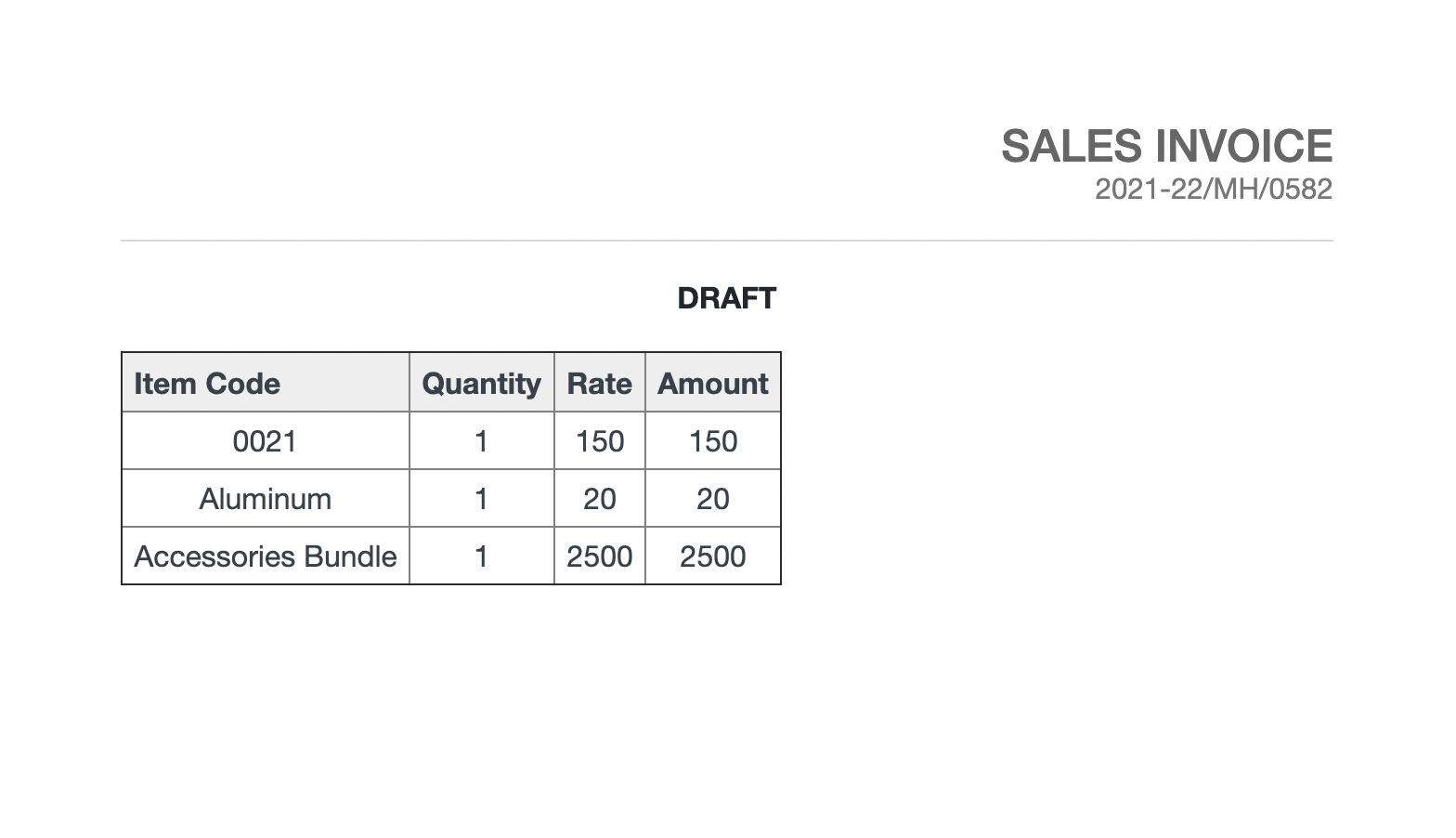Select the quantity cell in Aluminum row

[x=481, y=499]
